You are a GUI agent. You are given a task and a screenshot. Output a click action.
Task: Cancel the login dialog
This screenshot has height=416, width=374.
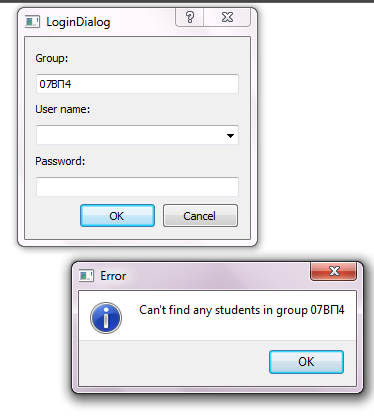200,216
